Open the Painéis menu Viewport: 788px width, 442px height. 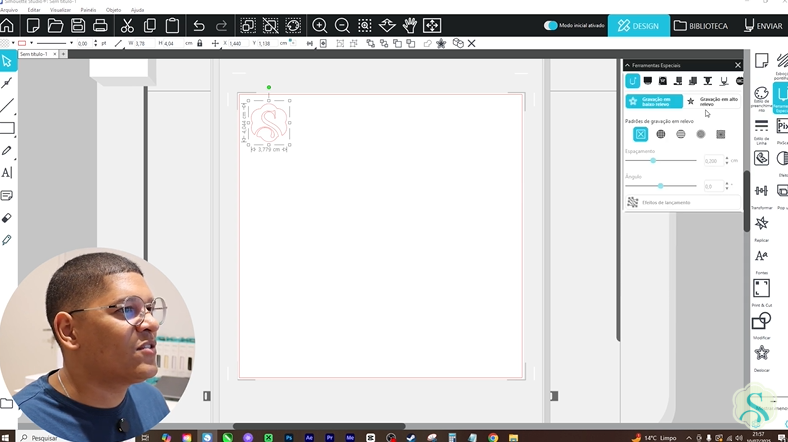[x=88, y=10]
